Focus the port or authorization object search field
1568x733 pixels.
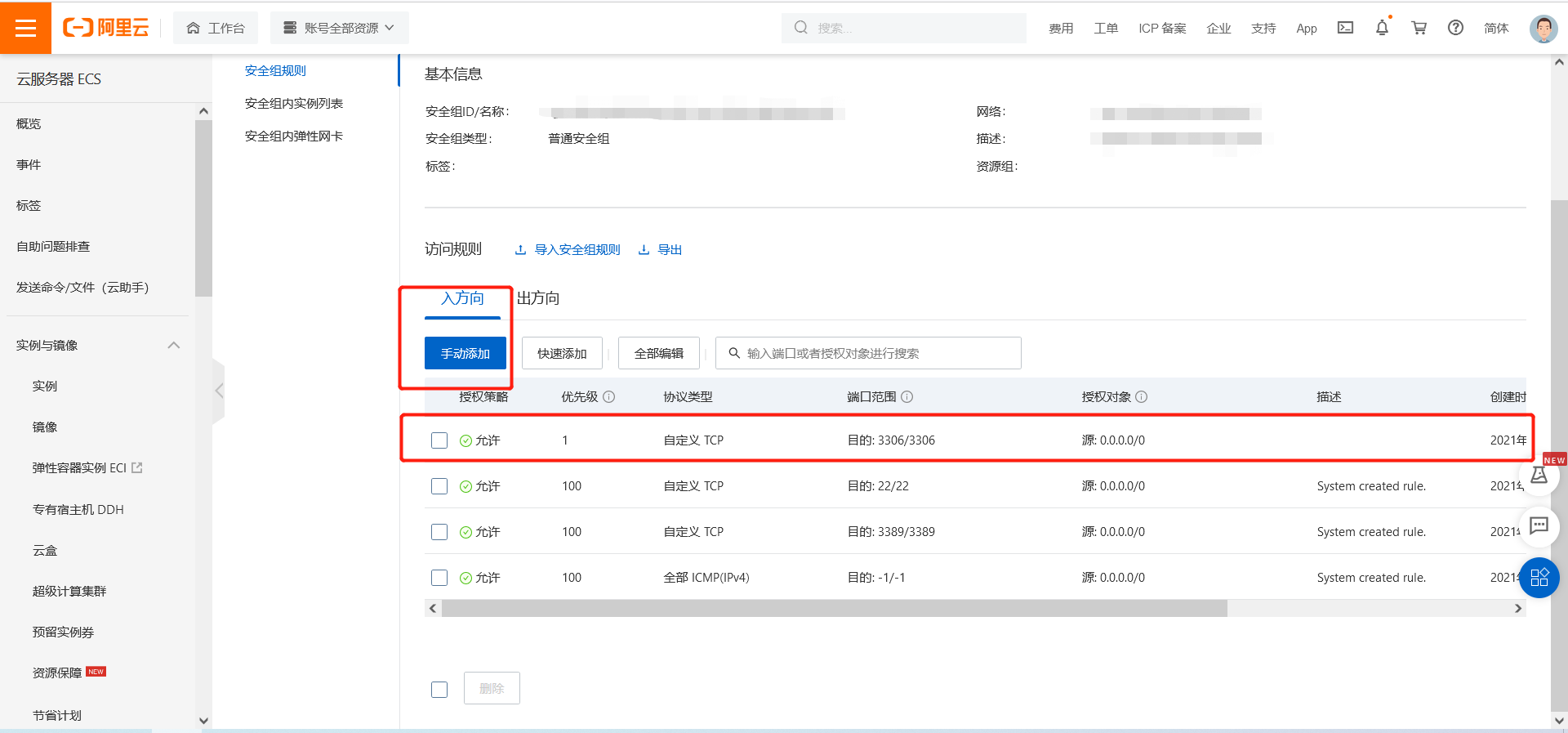pos(868,353)
